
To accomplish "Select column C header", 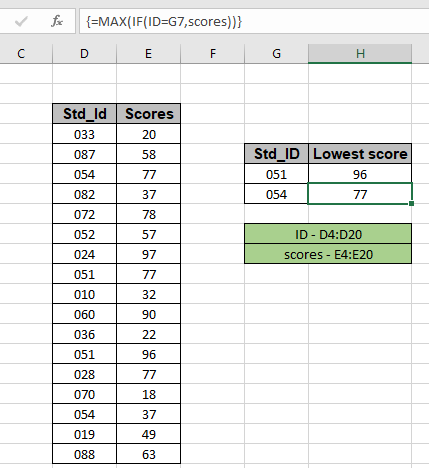I will [21, 54].
